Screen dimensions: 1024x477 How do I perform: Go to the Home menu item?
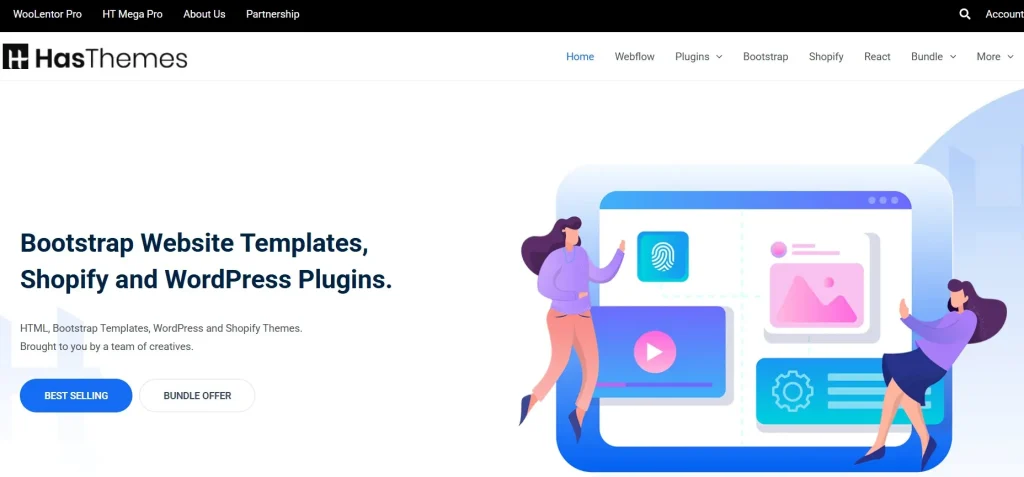pyautogui.click(x=580, y=57)
